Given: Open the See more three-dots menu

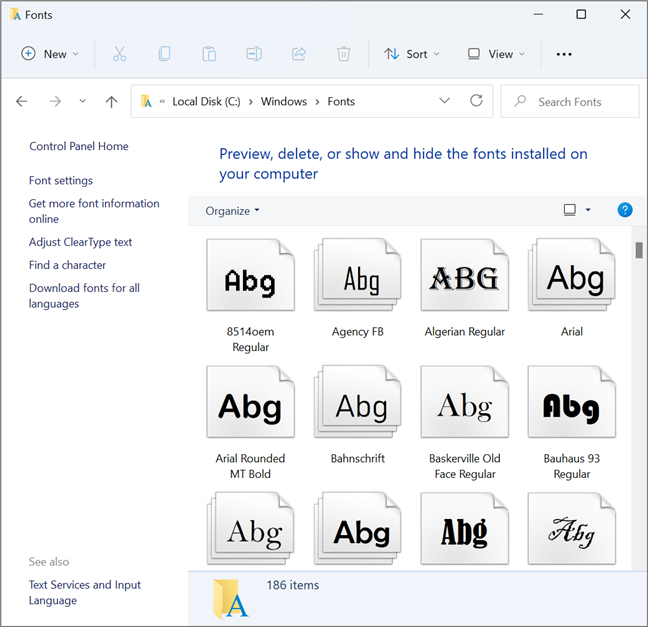Looking at the screenshot, I should click(x=564, y=54).
